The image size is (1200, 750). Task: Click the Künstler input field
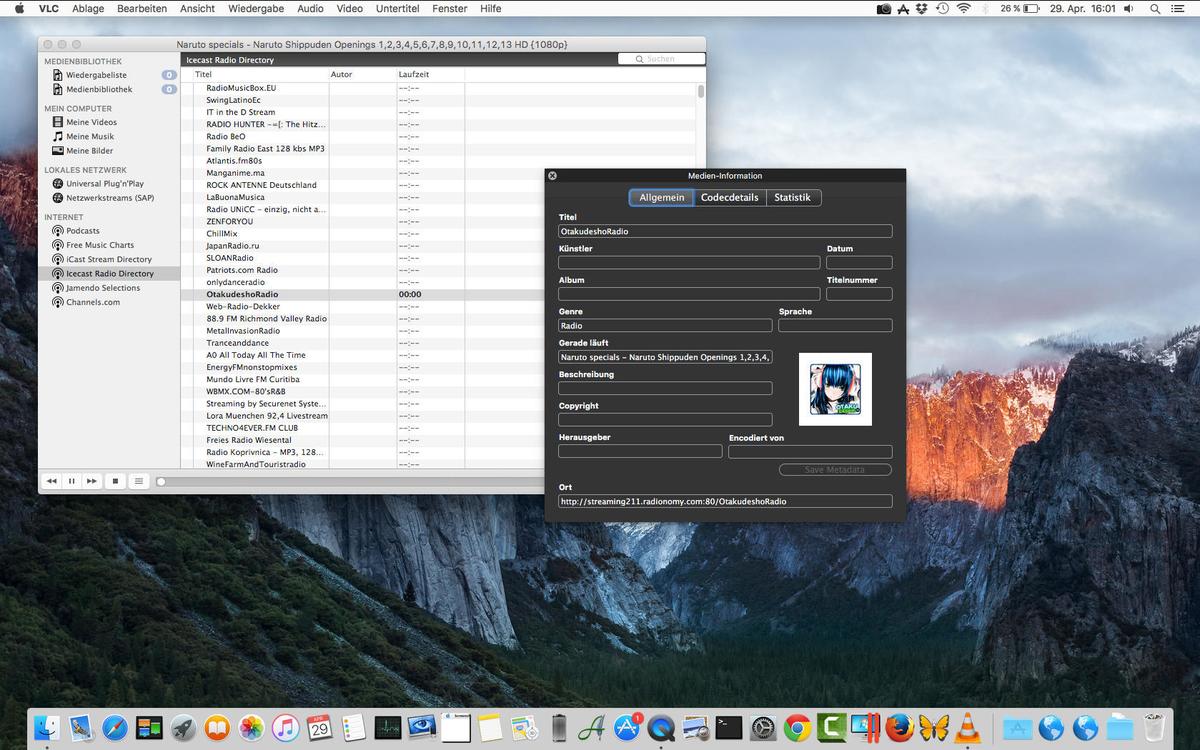689,263
